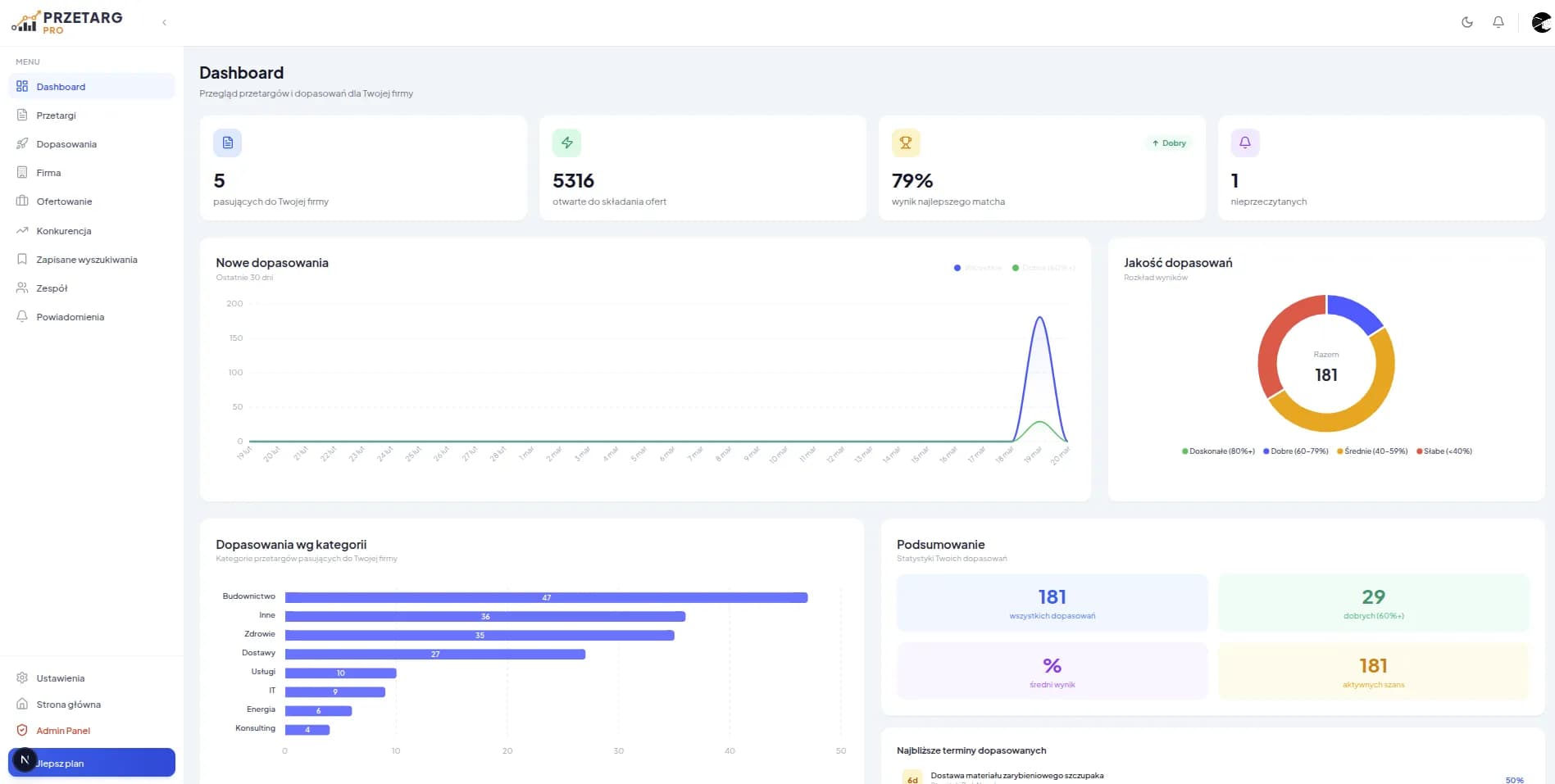Image resolution: width=1555 pixels, height=784 pixels.
Task: Click the Ulepsz plan button
Action: click(91, 762)
